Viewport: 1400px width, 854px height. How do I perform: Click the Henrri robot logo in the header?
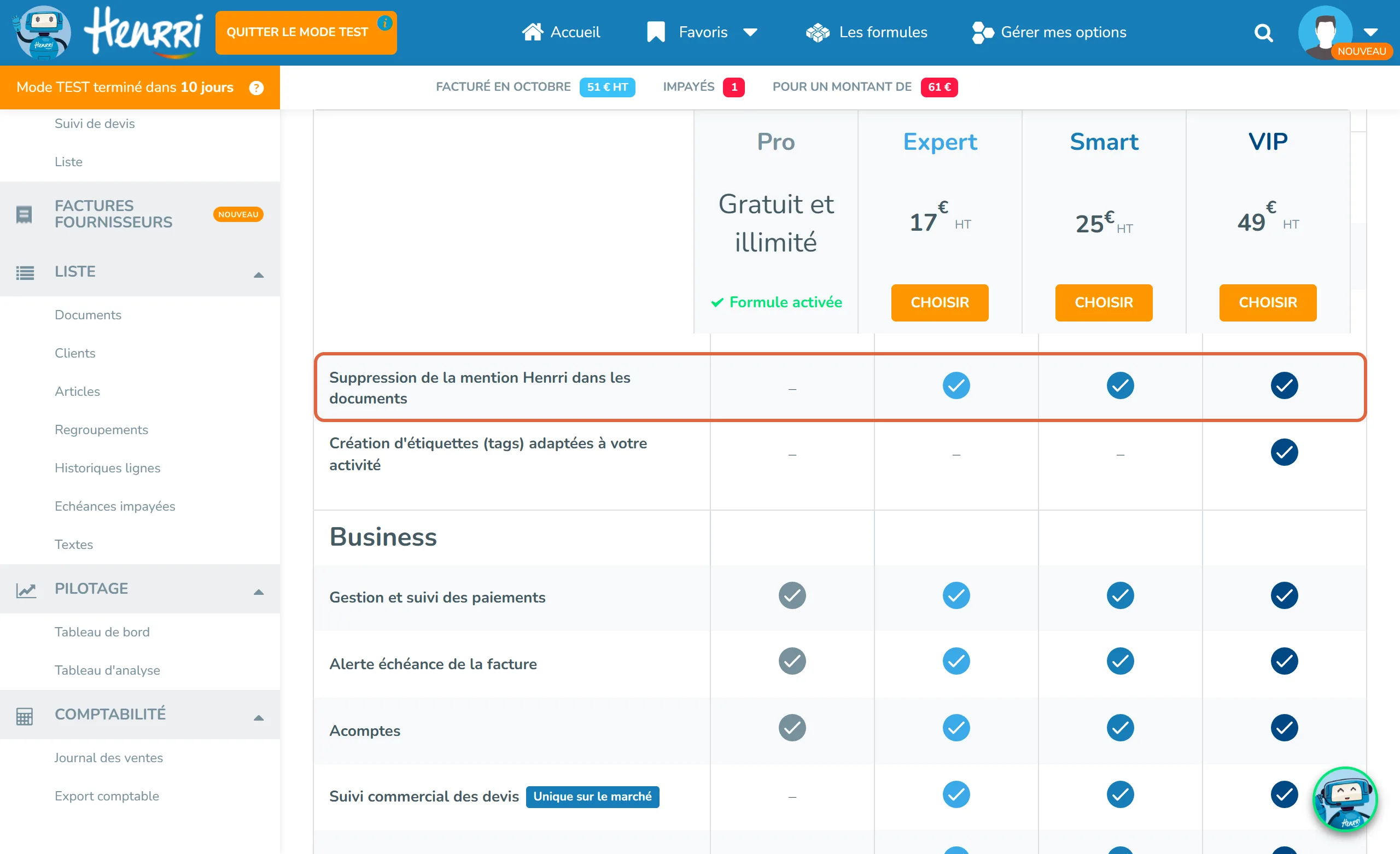(x=42, y=32)
